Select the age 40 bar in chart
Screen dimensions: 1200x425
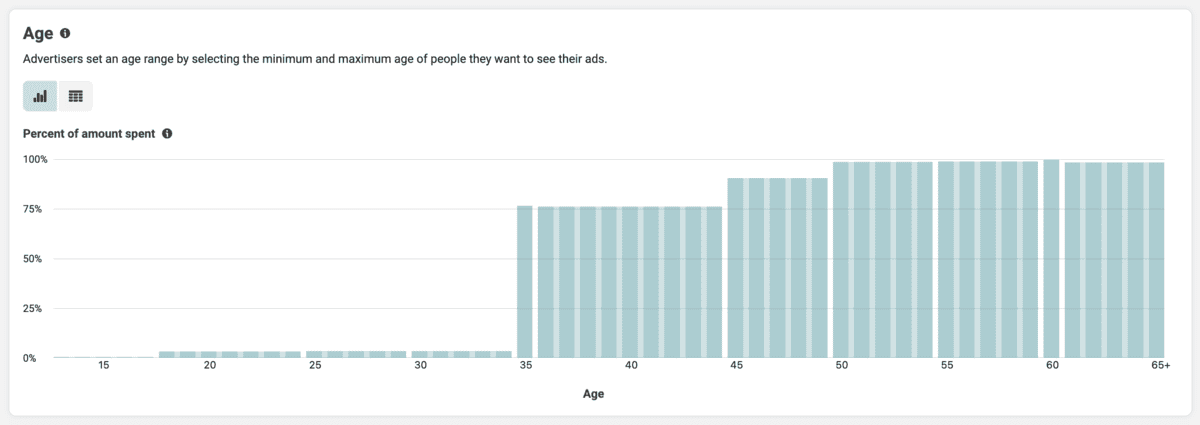[x=630, y=282]
